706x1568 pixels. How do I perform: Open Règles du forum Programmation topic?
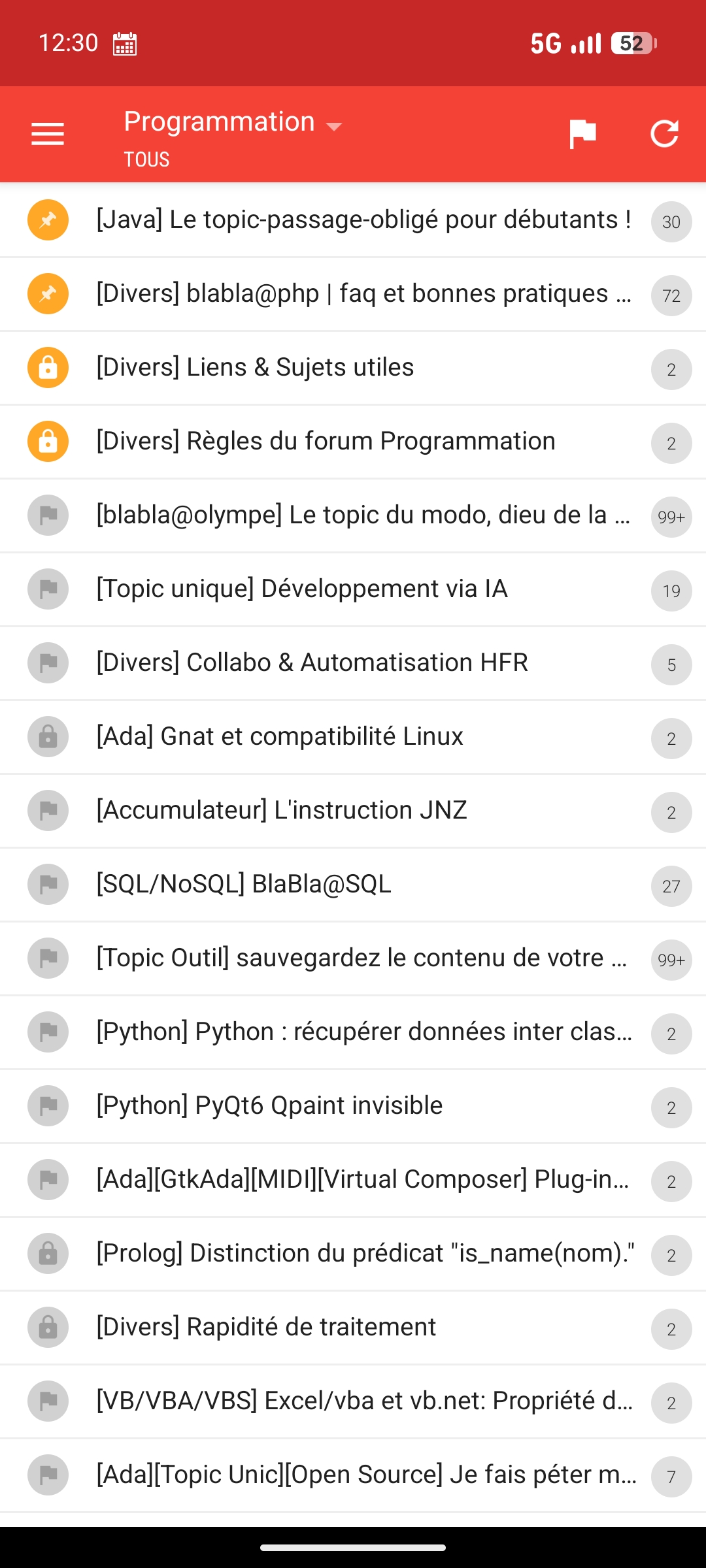tap(326, 441)
